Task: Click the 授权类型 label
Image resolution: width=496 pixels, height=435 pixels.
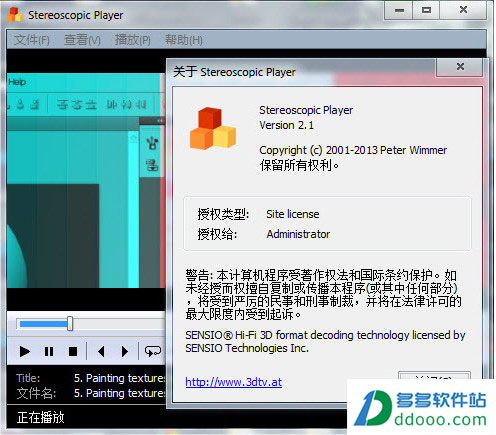Action: pos(223,214)
